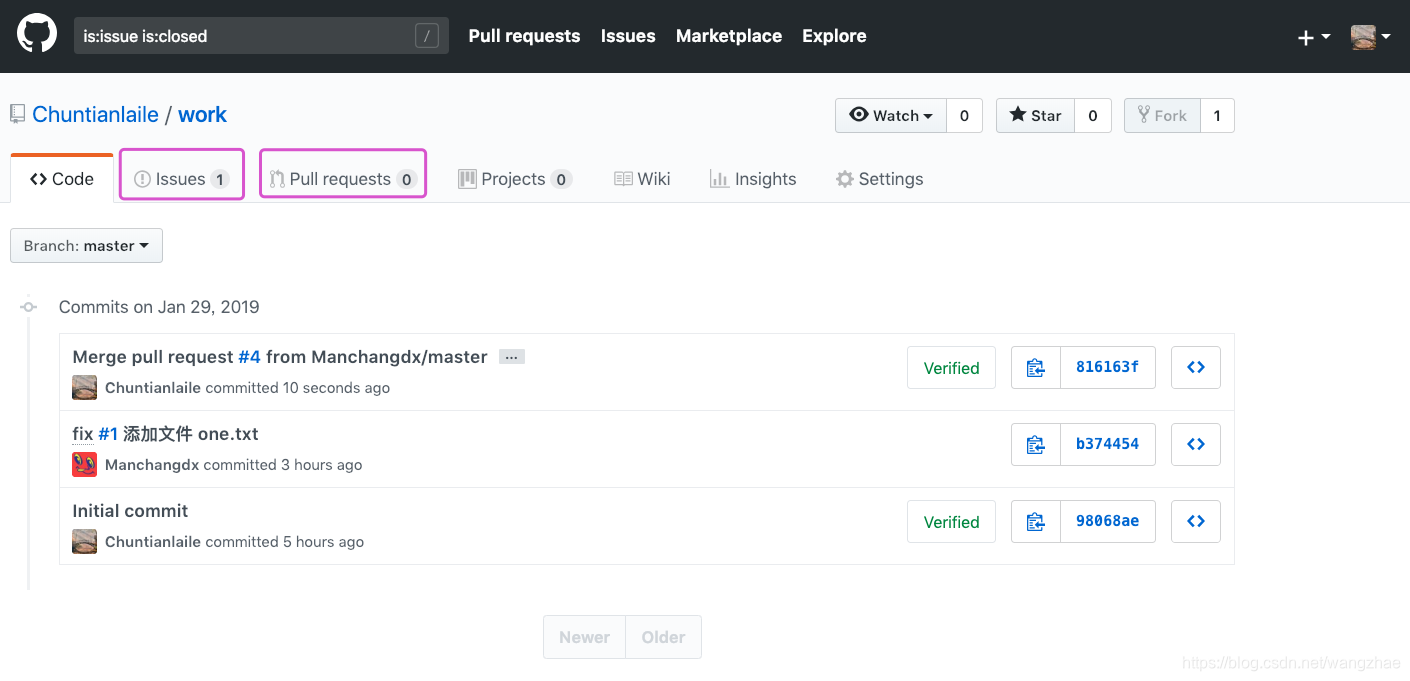Viewport: 1410px width, 681px height.
Task: Click the Newer pagination button
Action: pos(585,637)
